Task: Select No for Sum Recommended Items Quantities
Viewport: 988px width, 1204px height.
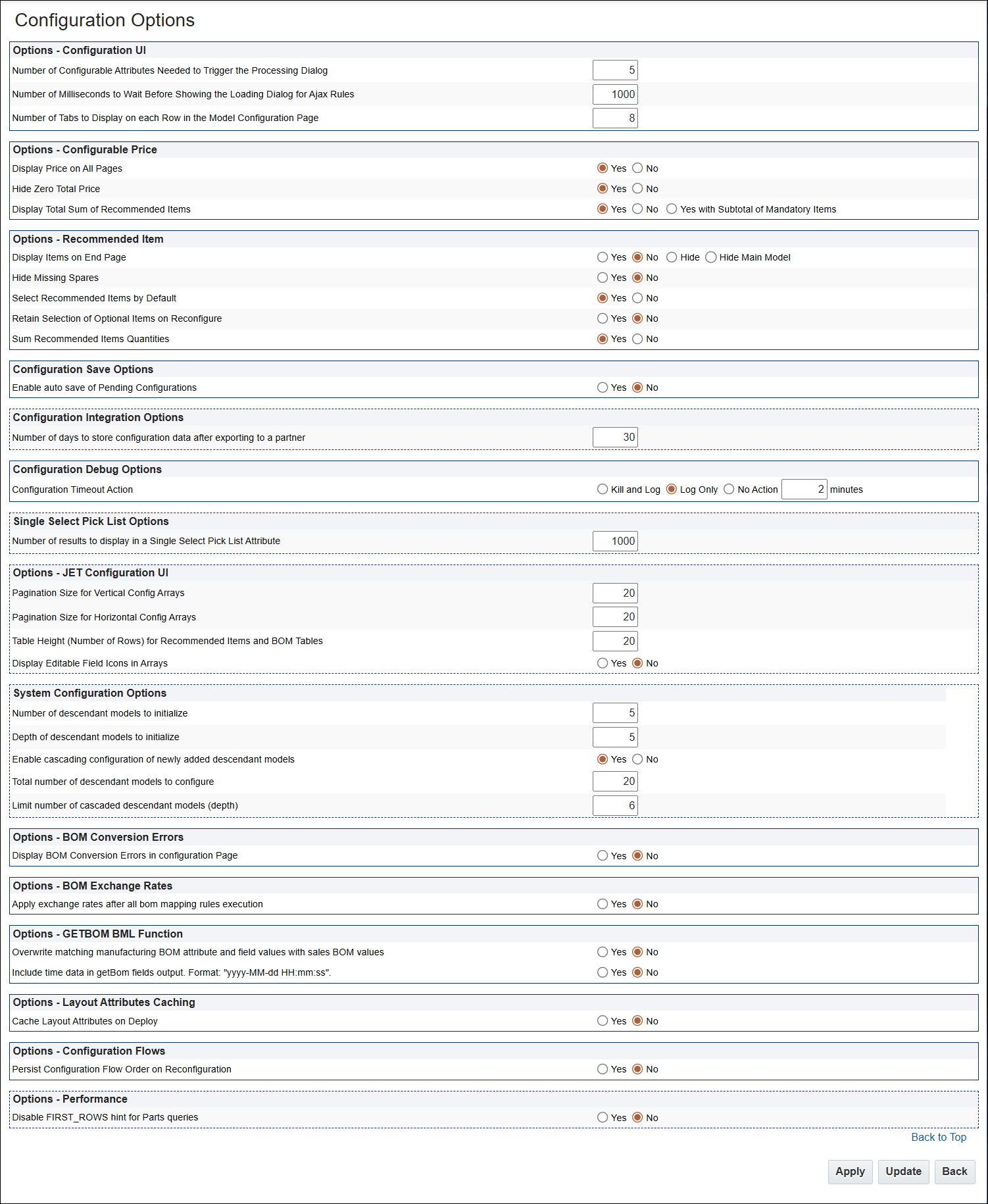Action: point(637,339)
